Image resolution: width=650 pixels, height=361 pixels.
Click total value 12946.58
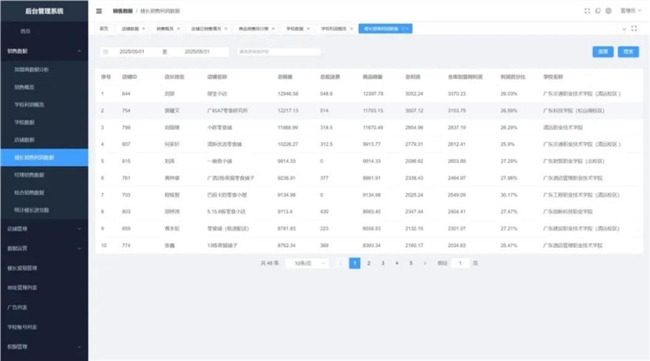[288, 94]
